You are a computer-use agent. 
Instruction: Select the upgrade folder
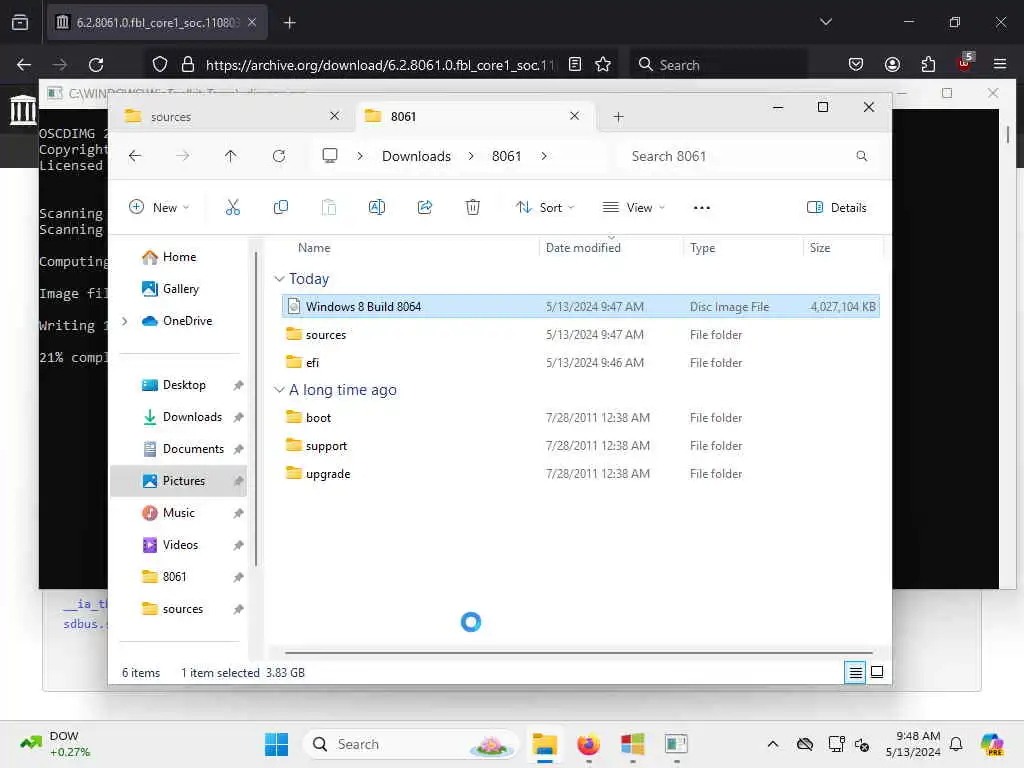tap(581, 473)
